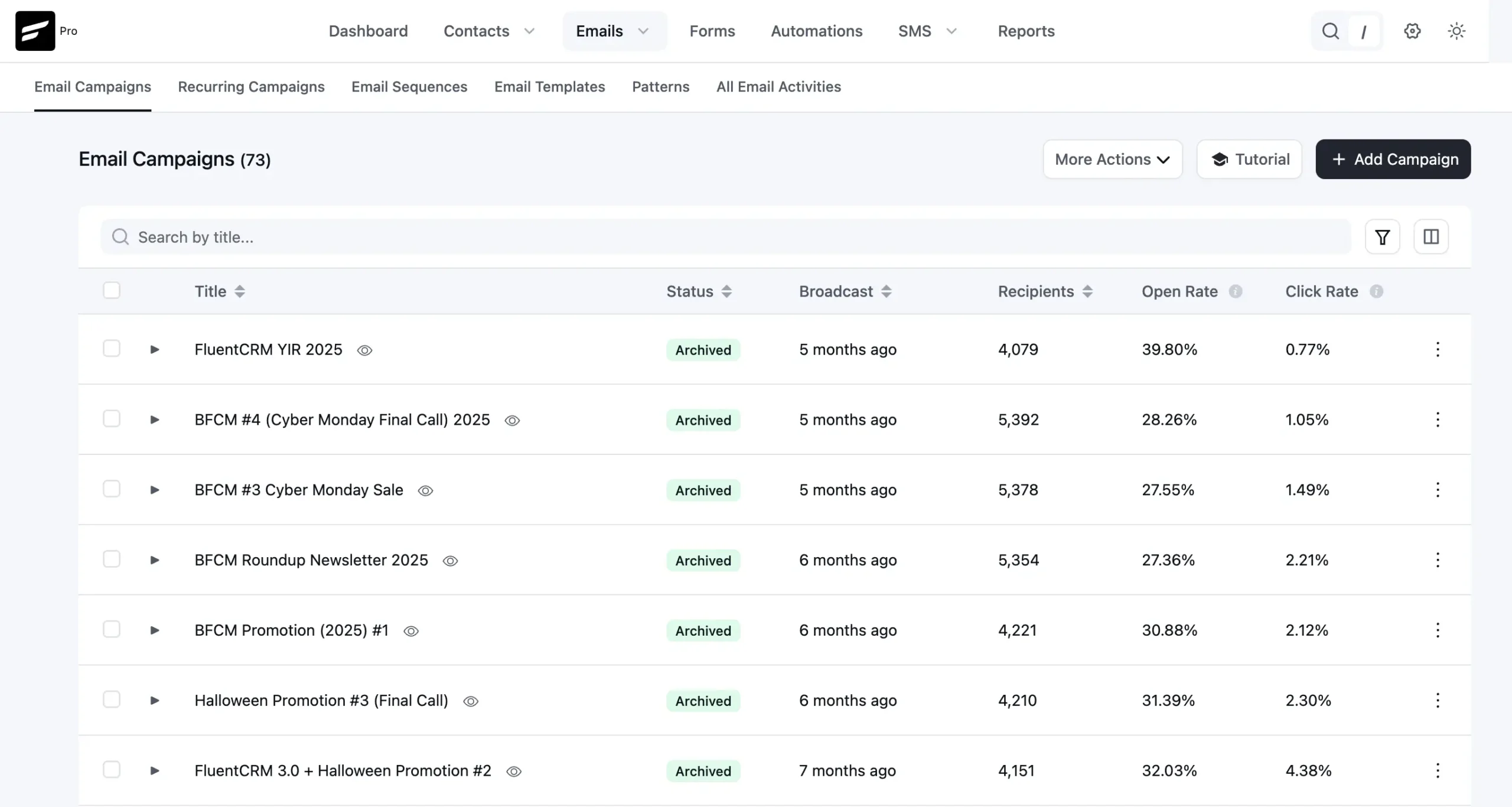Viewport: 1512px width, 807px height.
Task: Toggle the light/dark mode sun icon
Action: pos(1456,31)
